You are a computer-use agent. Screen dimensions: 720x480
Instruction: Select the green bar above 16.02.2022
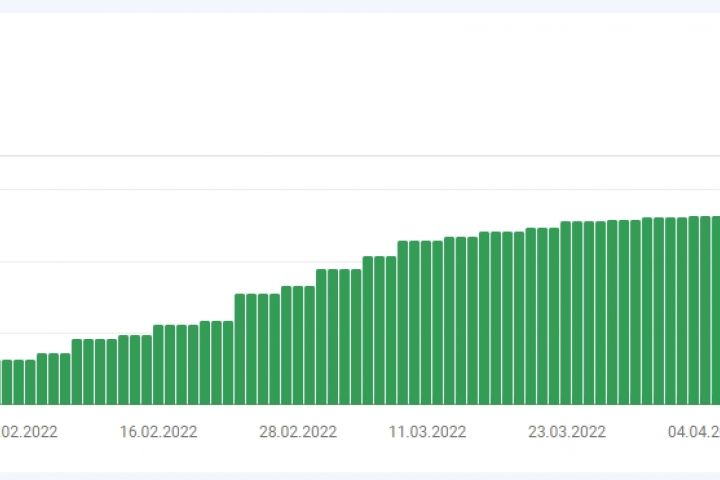[x=159, y=365]
